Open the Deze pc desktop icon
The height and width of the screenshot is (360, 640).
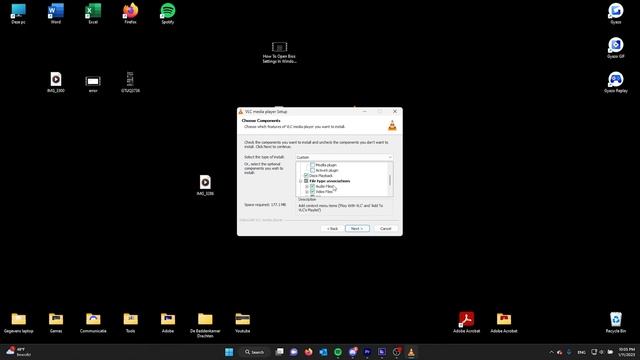click(18, 13)
